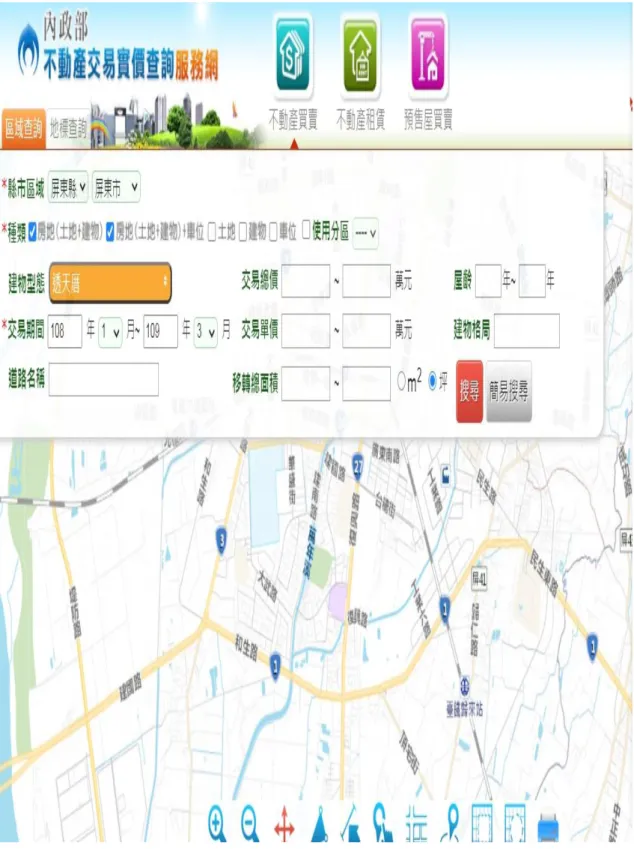Click the 屋齡 maximum years field
This screenshot has height=849, width=634.
point(532,280)
